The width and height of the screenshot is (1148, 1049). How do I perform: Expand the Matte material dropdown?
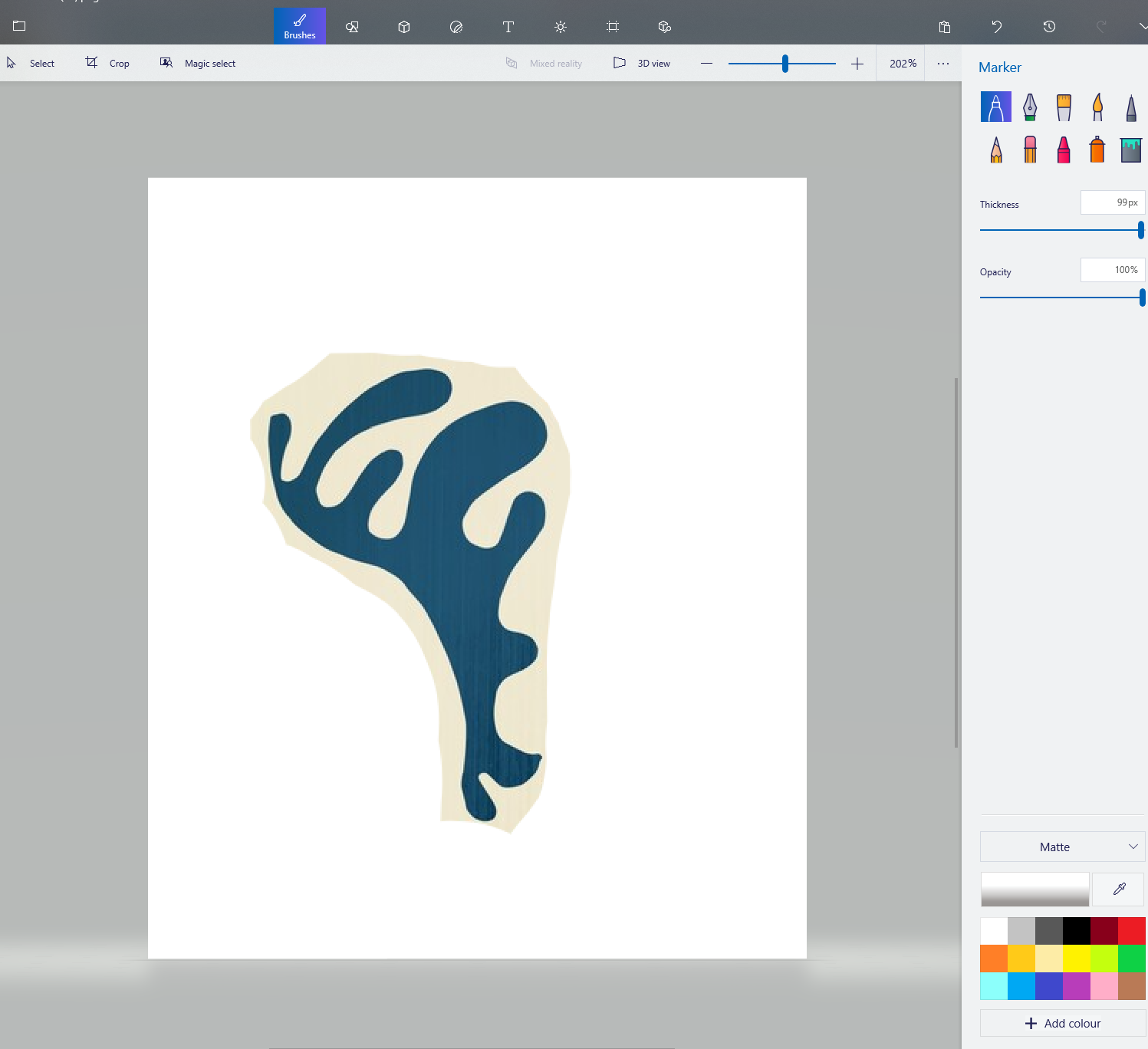pos(1062,847)
